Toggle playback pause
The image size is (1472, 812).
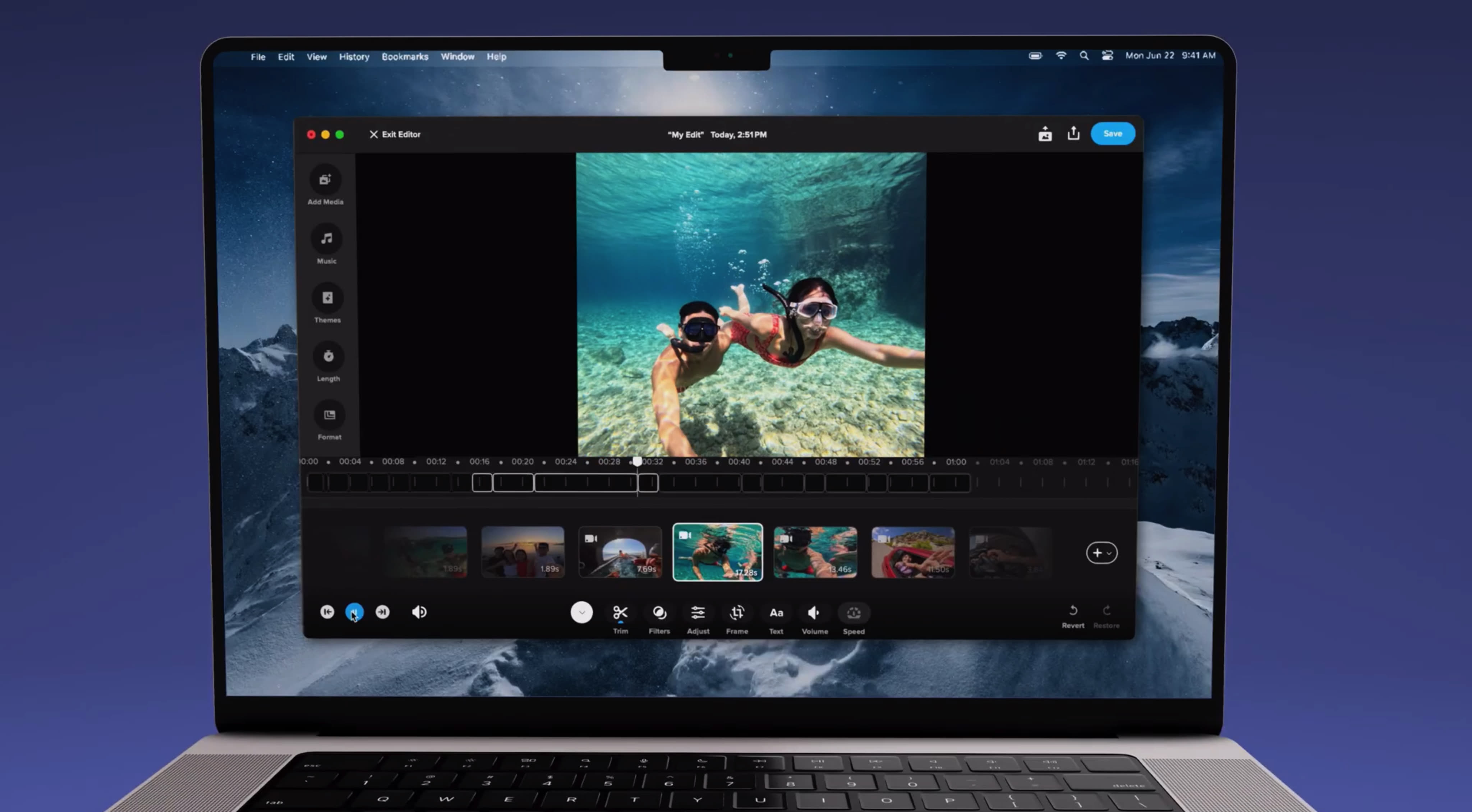354,612
